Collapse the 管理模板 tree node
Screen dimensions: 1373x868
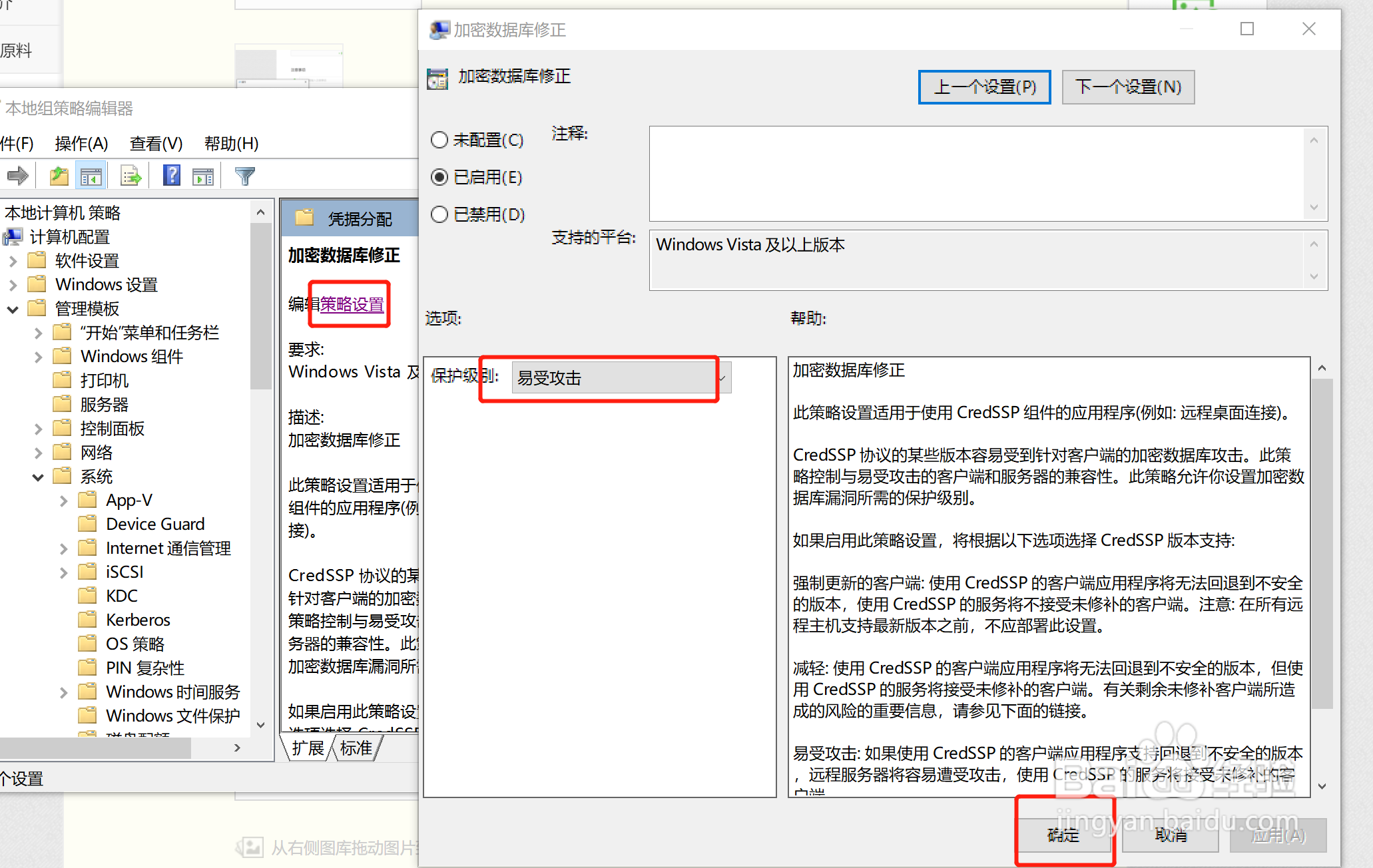[x=13, y=309]
